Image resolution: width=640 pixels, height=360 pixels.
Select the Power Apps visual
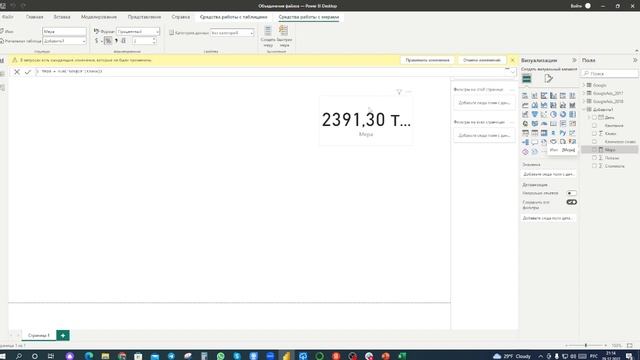pos(525,151)
